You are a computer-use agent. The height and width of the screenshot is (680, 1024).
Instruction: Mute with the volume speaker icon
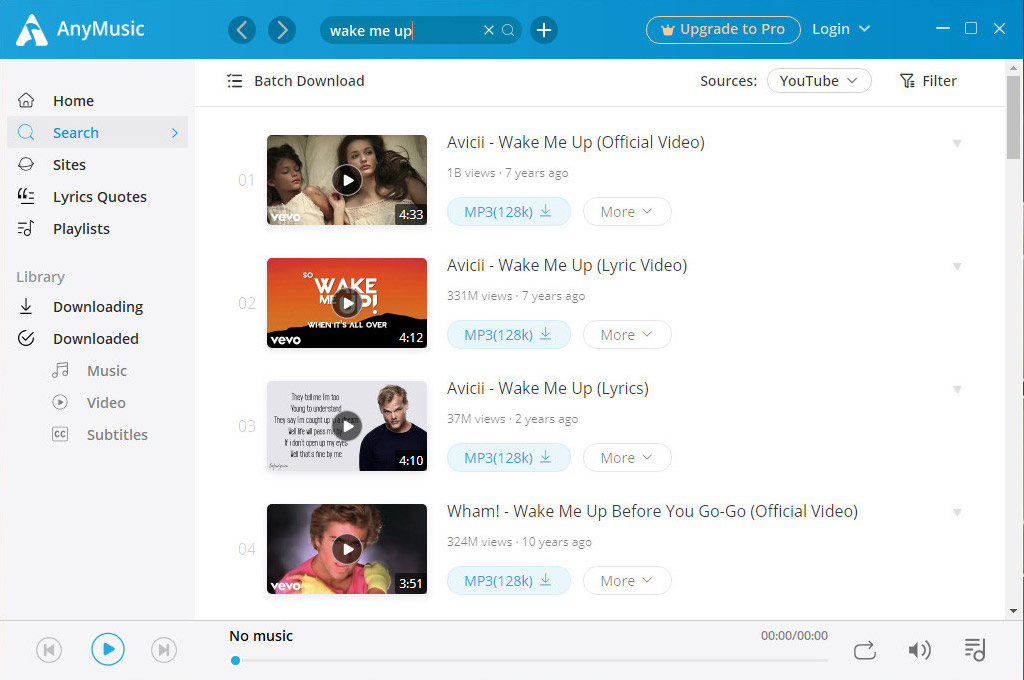[x=920, y=650]
